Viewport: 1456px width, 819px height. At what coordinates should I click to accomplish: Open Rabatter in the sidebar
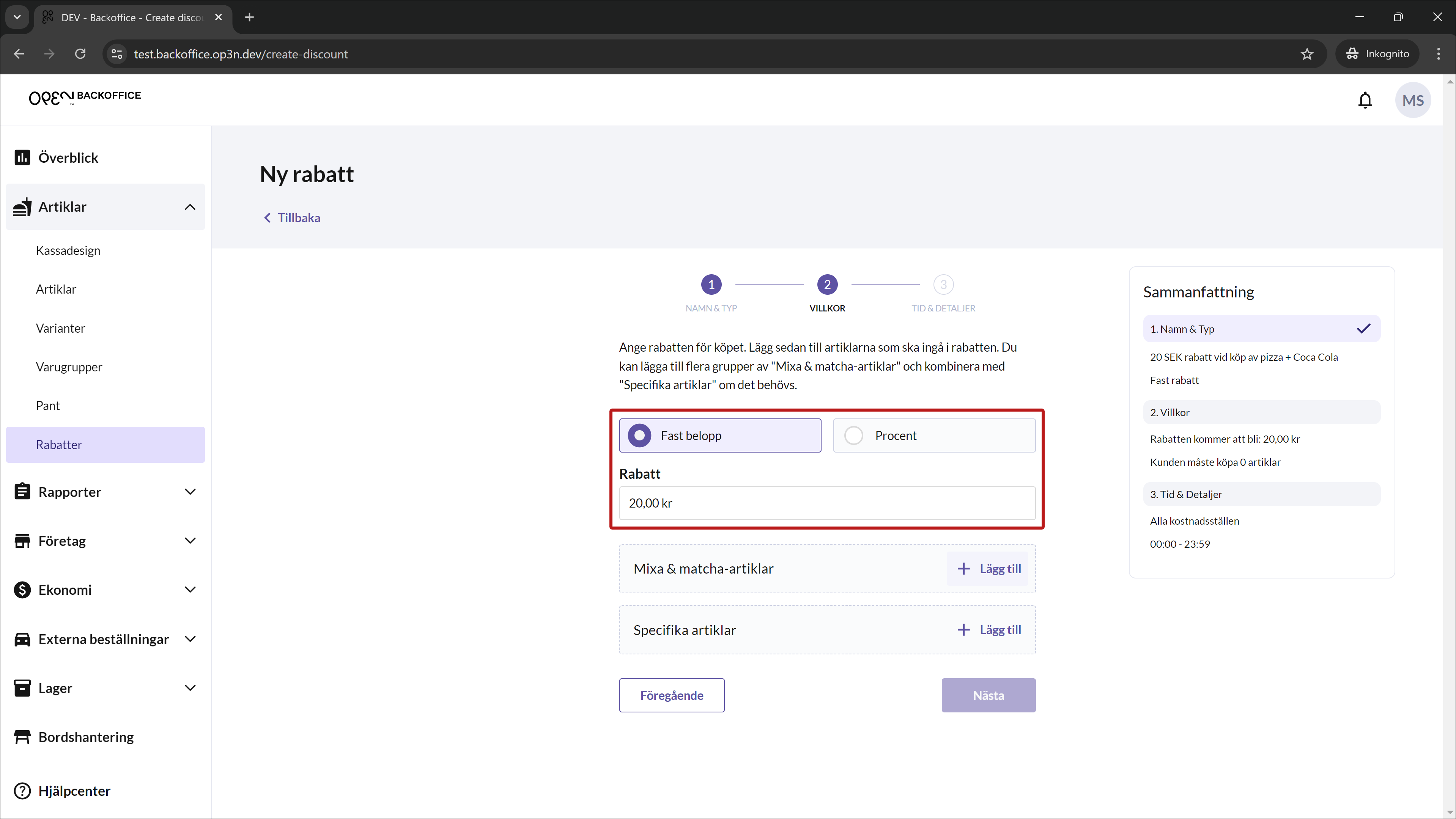point(105,444)
